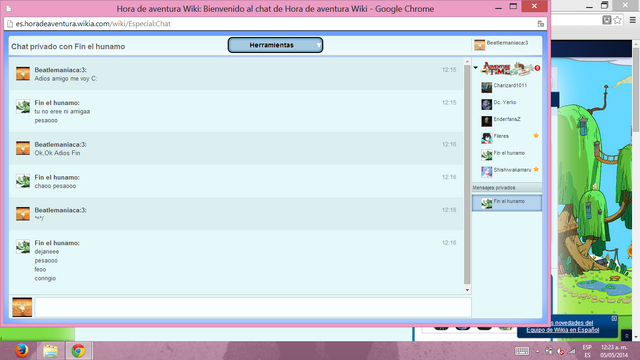Click the star badge next to Fileres
640x360 pixels.
pyautogui.click(x=536, y=136)
